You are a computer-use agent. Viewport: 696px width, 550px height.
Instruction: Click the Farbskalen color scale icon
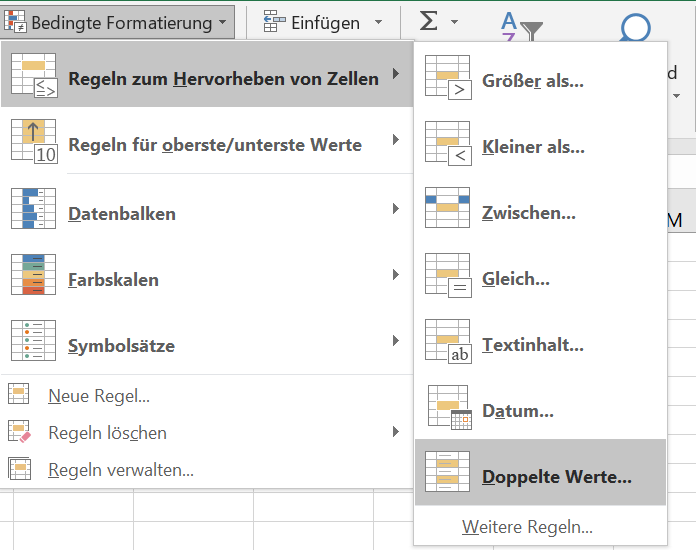(33, 274)
